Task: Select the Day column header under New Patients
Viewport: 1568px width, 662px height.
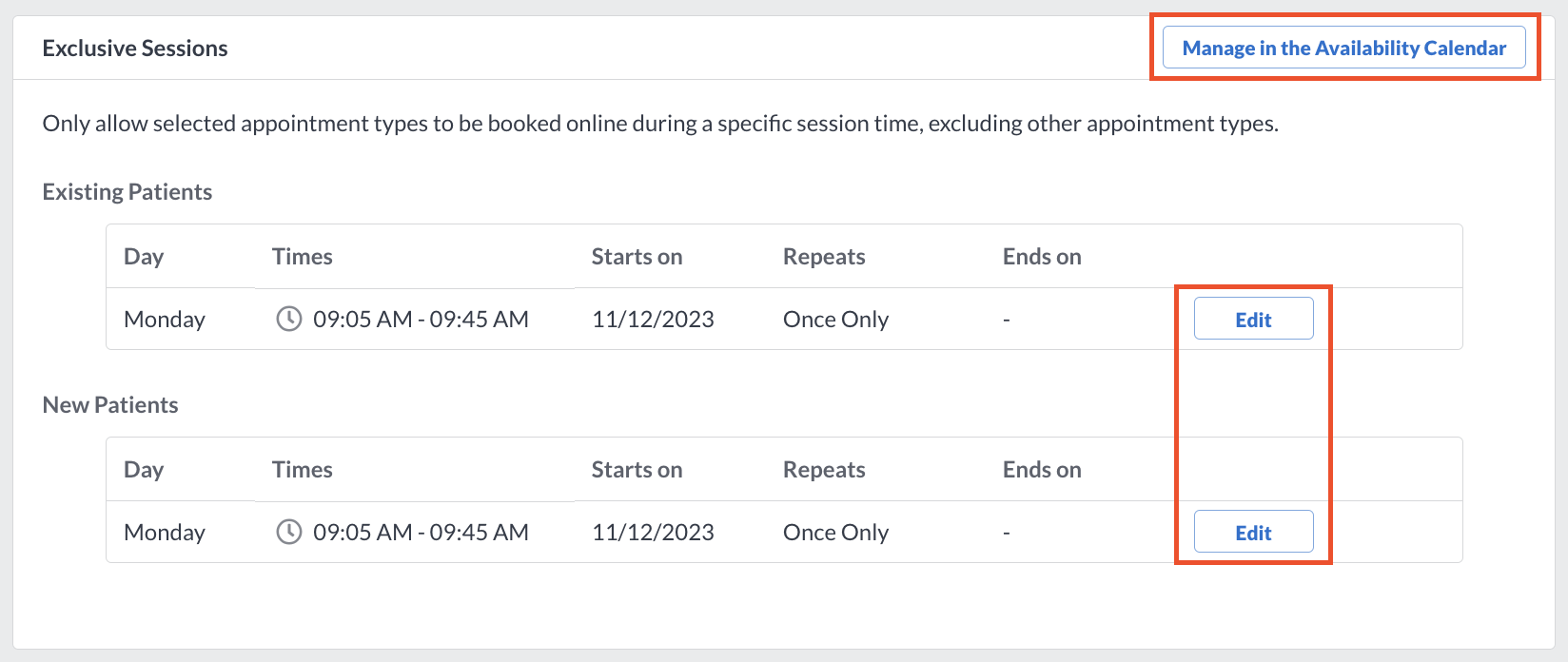Action: (144, 470)
